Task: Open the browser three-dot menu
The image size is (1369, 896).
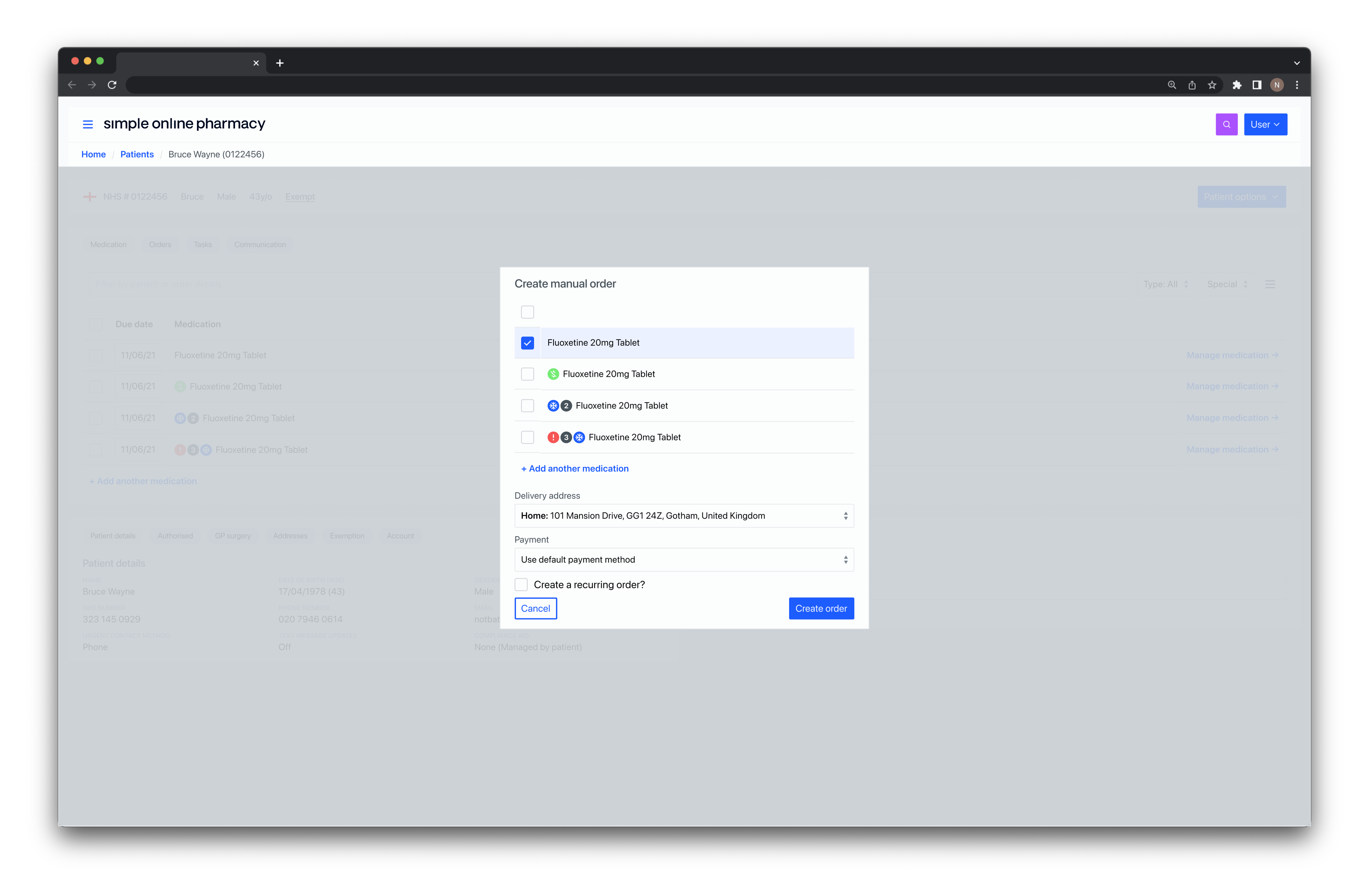Action: pyautogui.click(x=1297, y=85)
